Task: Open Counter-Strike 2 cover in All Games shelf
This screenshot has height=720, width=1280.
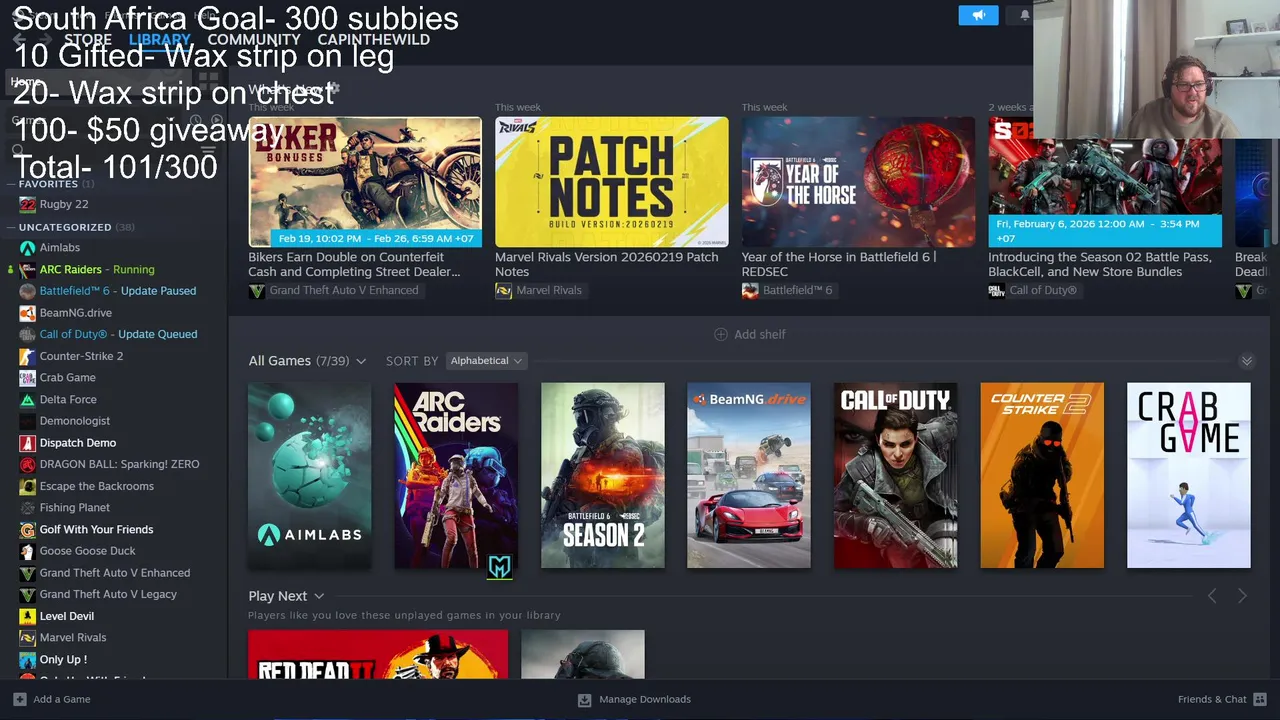Action: click(x=1042, y=475)
